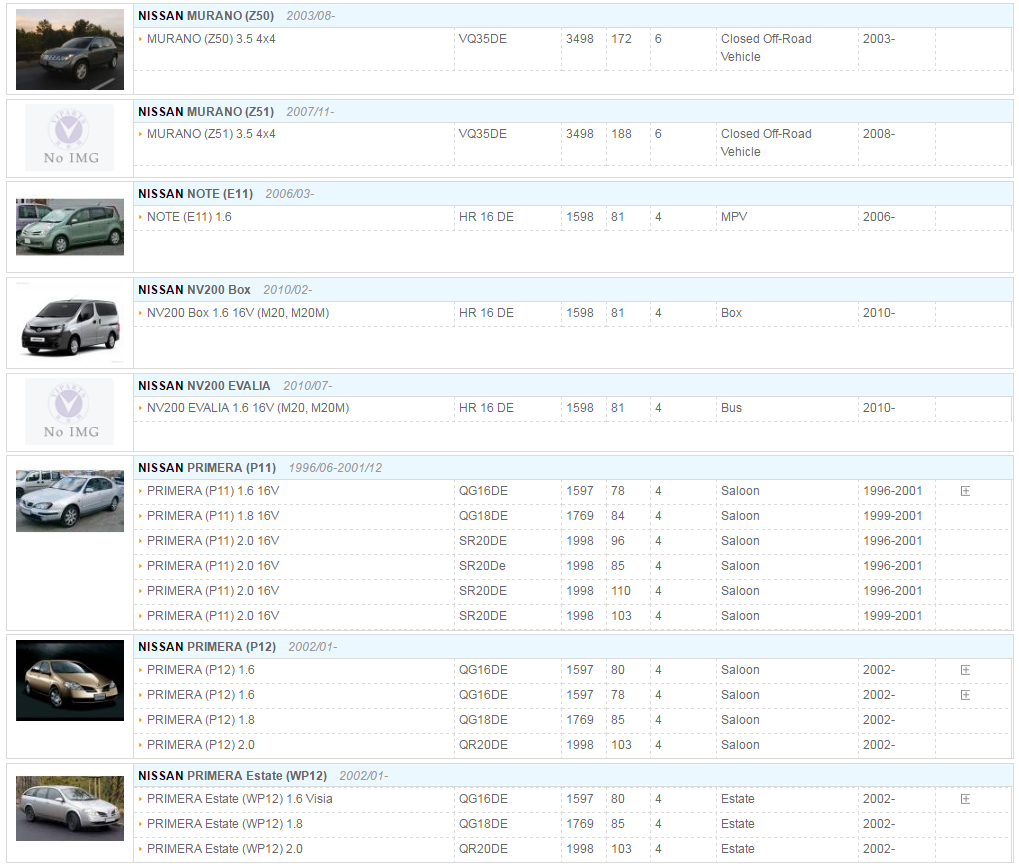Select the NISSAN NOTE (E11) header
The width and height of the screenshot is (1019, 867).
click(x=196, y=194)
